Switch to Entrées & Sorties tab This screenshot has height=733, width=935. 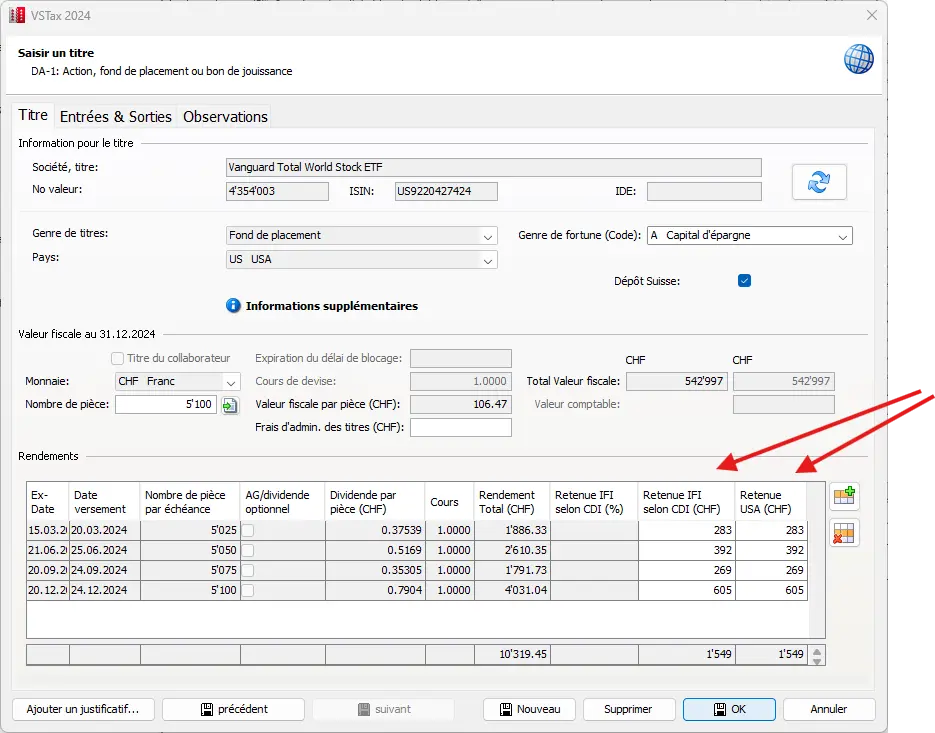115,116
